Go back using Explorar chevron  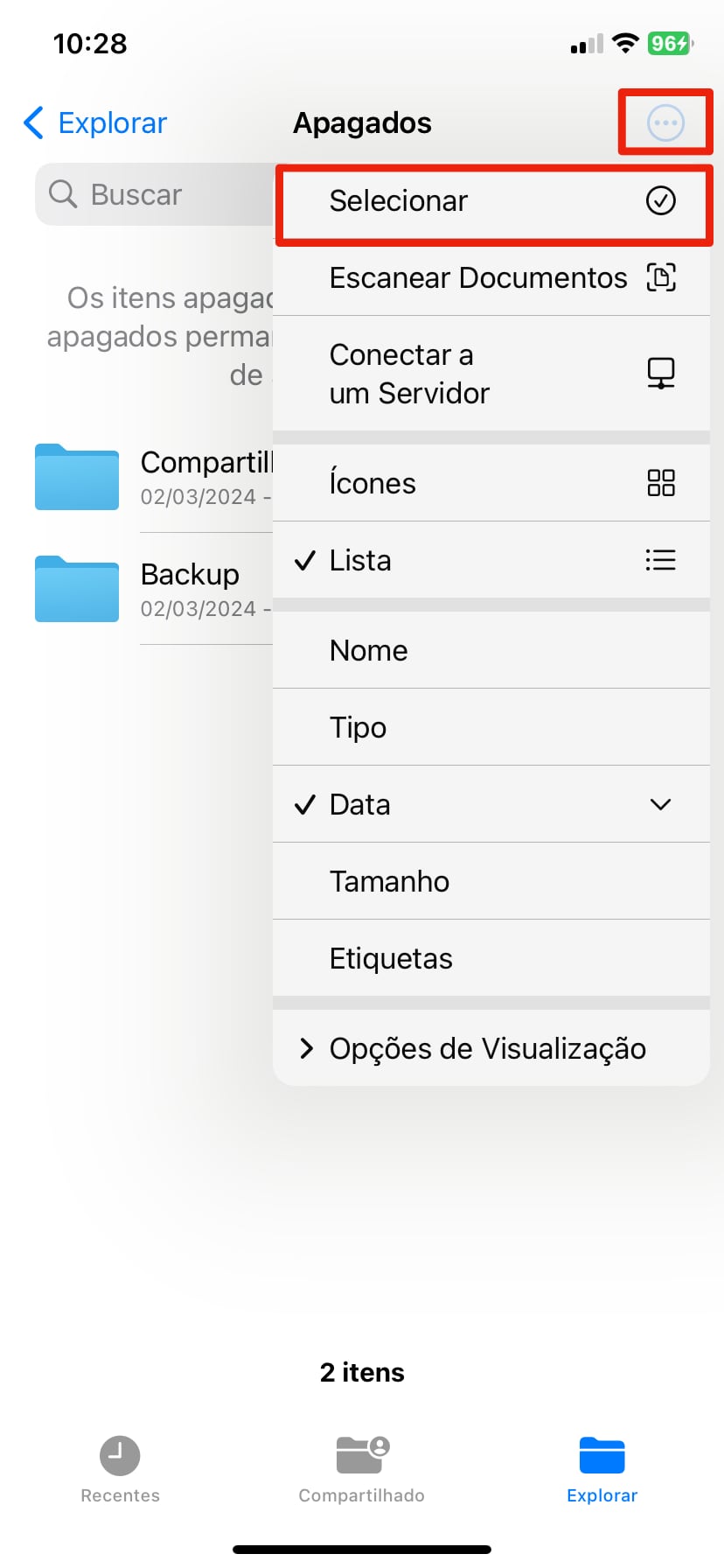point(35,123)
